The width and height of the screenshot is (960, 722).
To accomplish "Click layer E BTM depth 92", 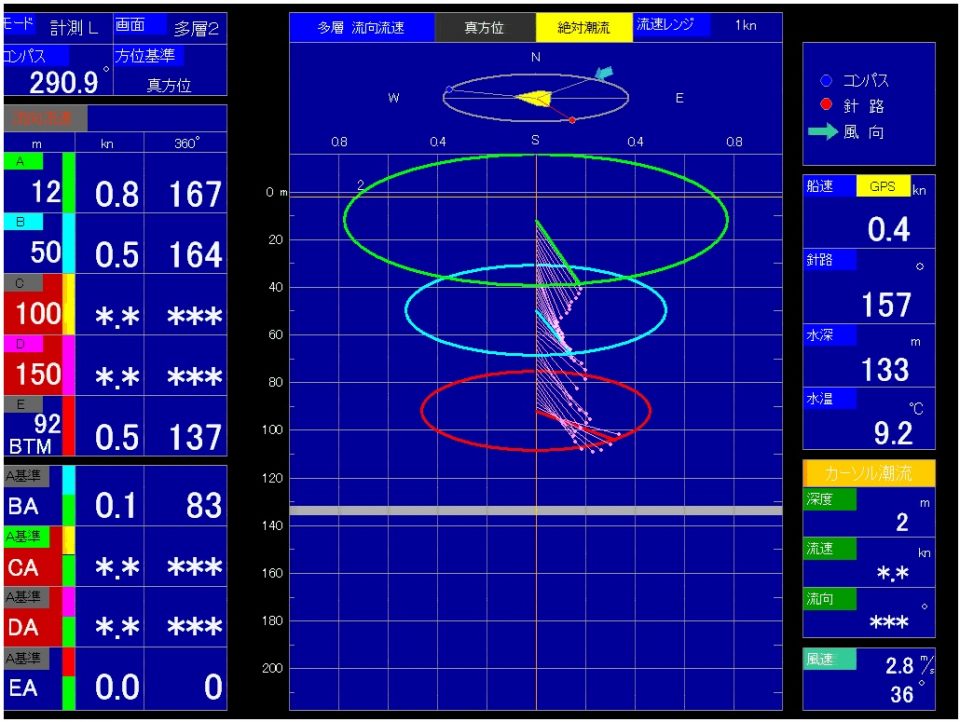I will point(47,424).
